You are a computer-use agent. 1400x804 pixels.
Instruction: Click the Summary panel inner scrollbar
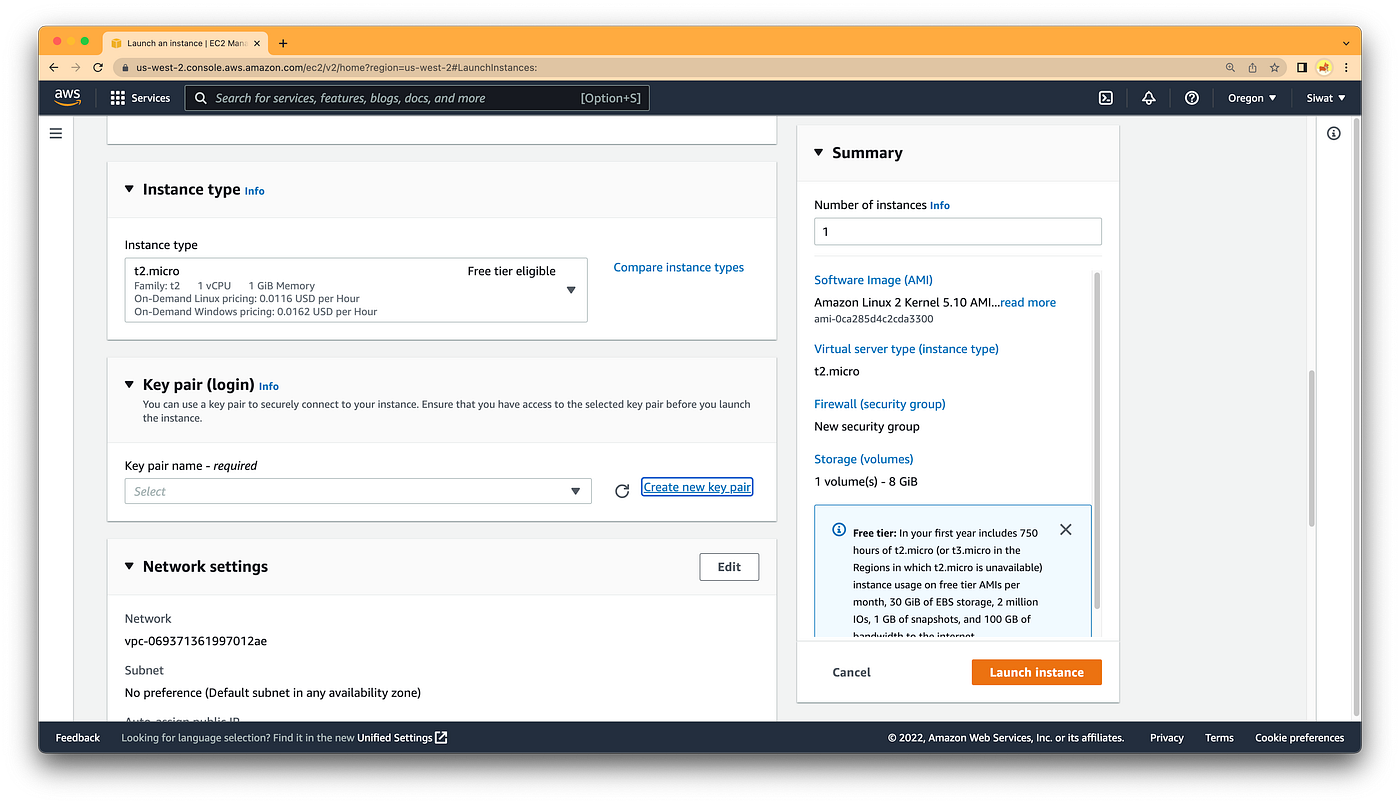(1097, 440)
